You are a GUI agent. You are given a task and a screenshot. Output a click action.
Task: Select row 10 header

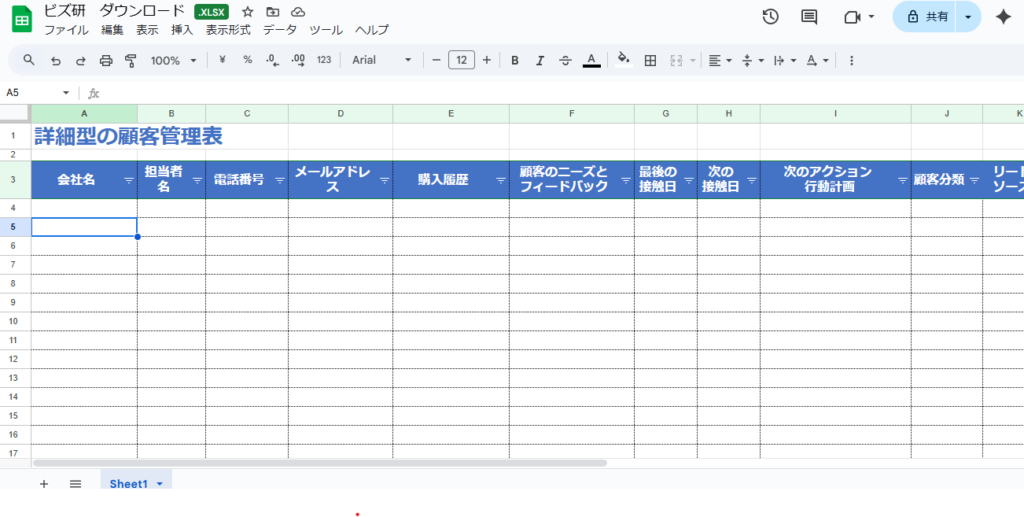coord(15,321)
